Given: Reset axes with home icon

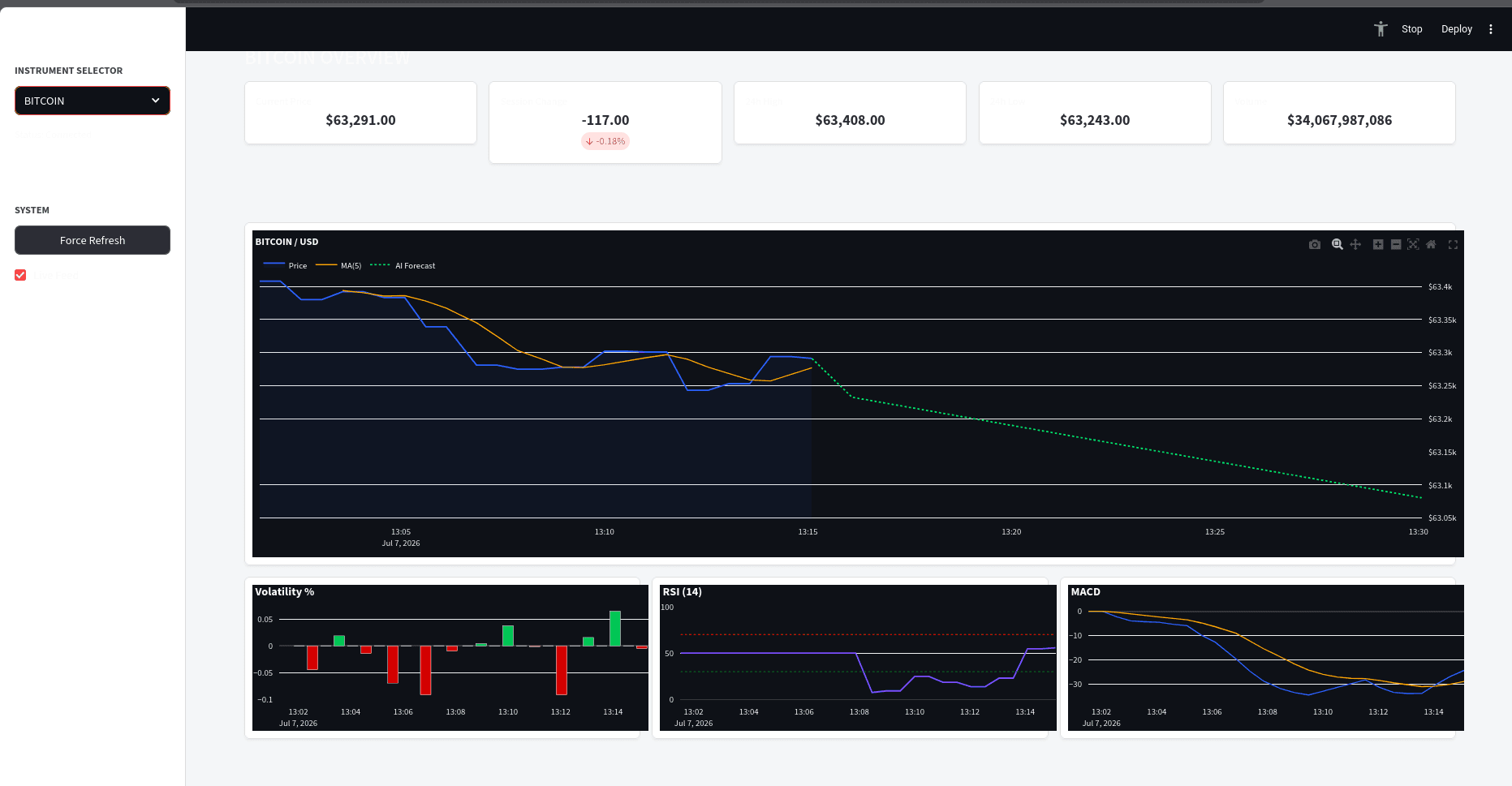Looking at the screenshot, I should 1431,244.
